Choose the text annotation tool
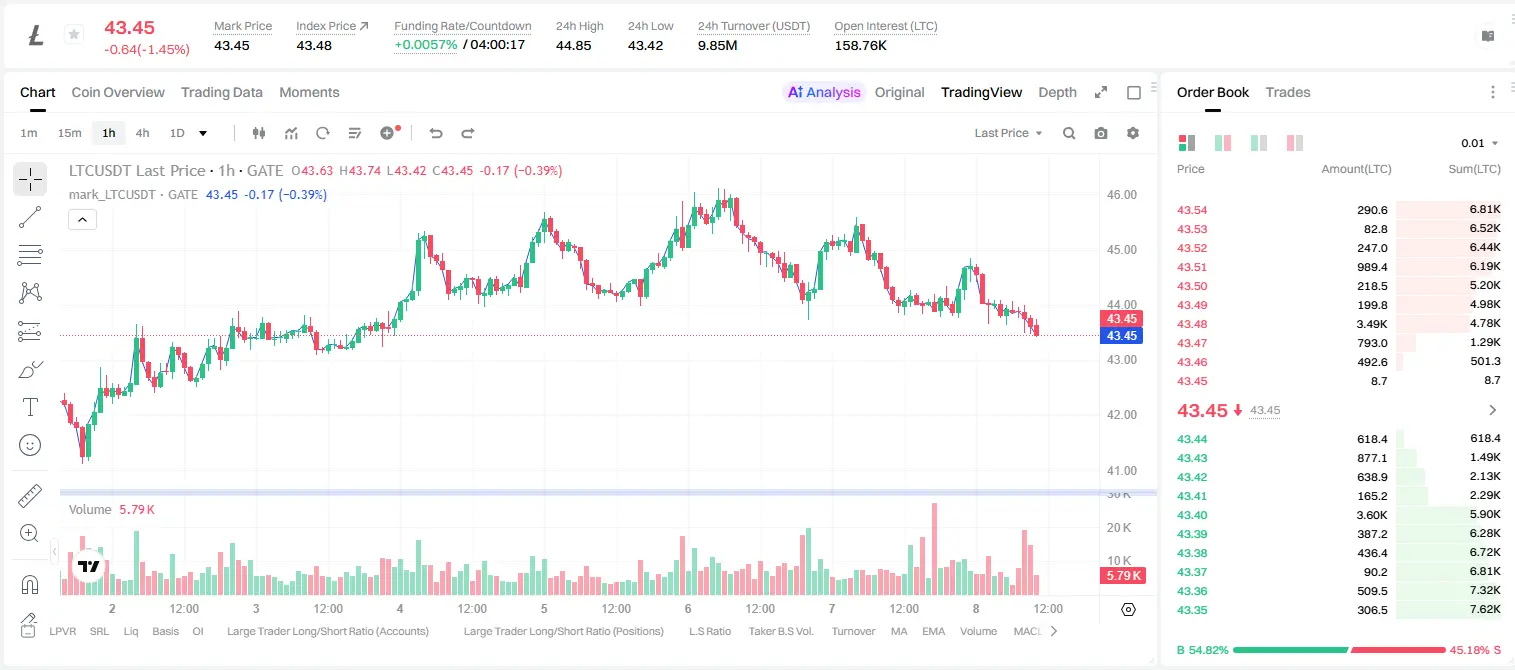The image size is (1515, 670). [x=30, y=407]
